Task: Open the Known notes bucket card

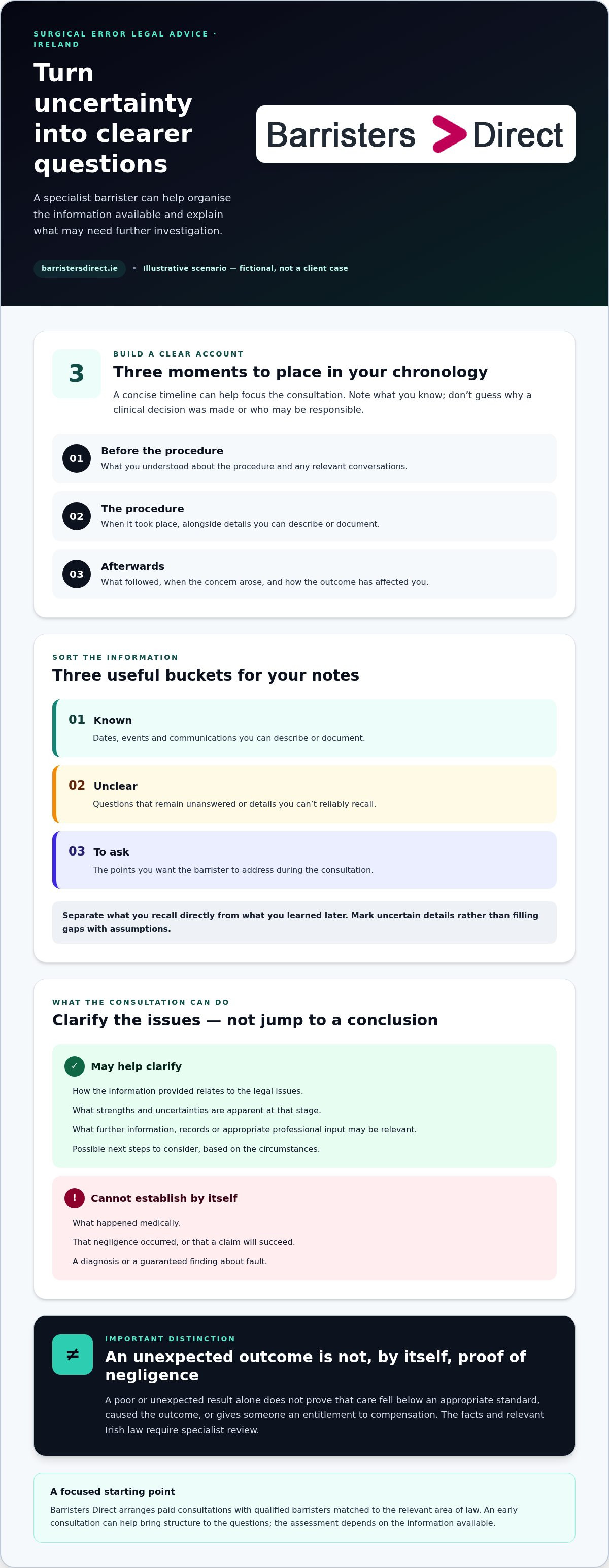Action: tap(304, 728)
